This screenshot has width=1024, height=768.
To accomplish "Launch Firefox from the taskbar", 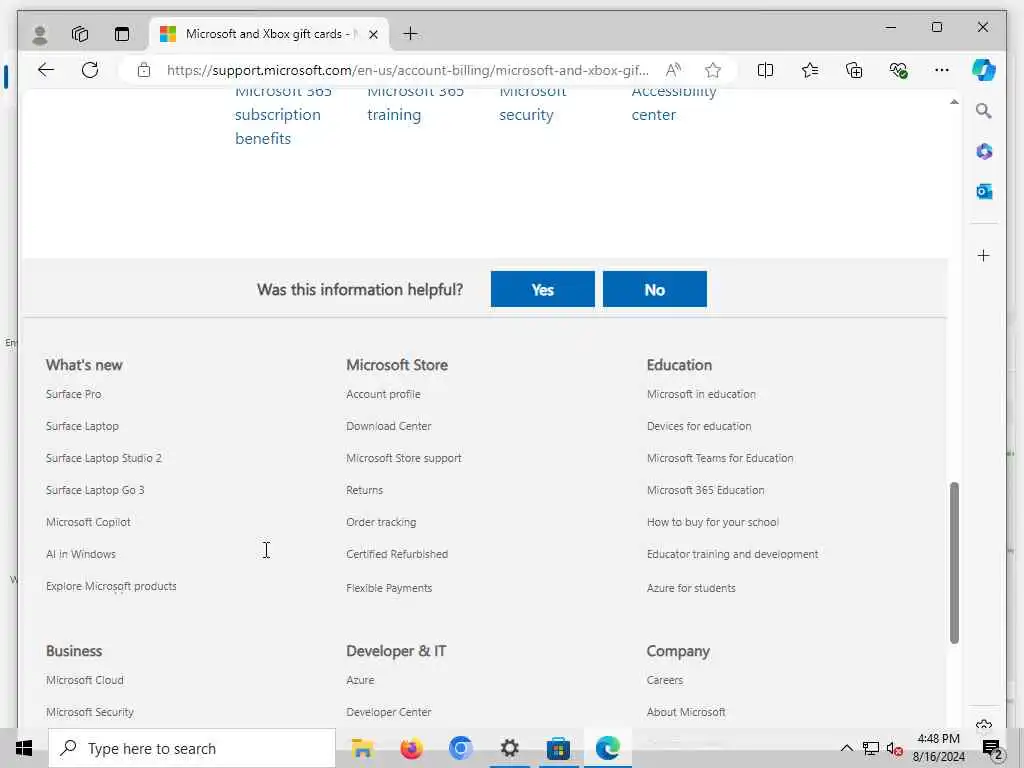I will pos(411,748).
